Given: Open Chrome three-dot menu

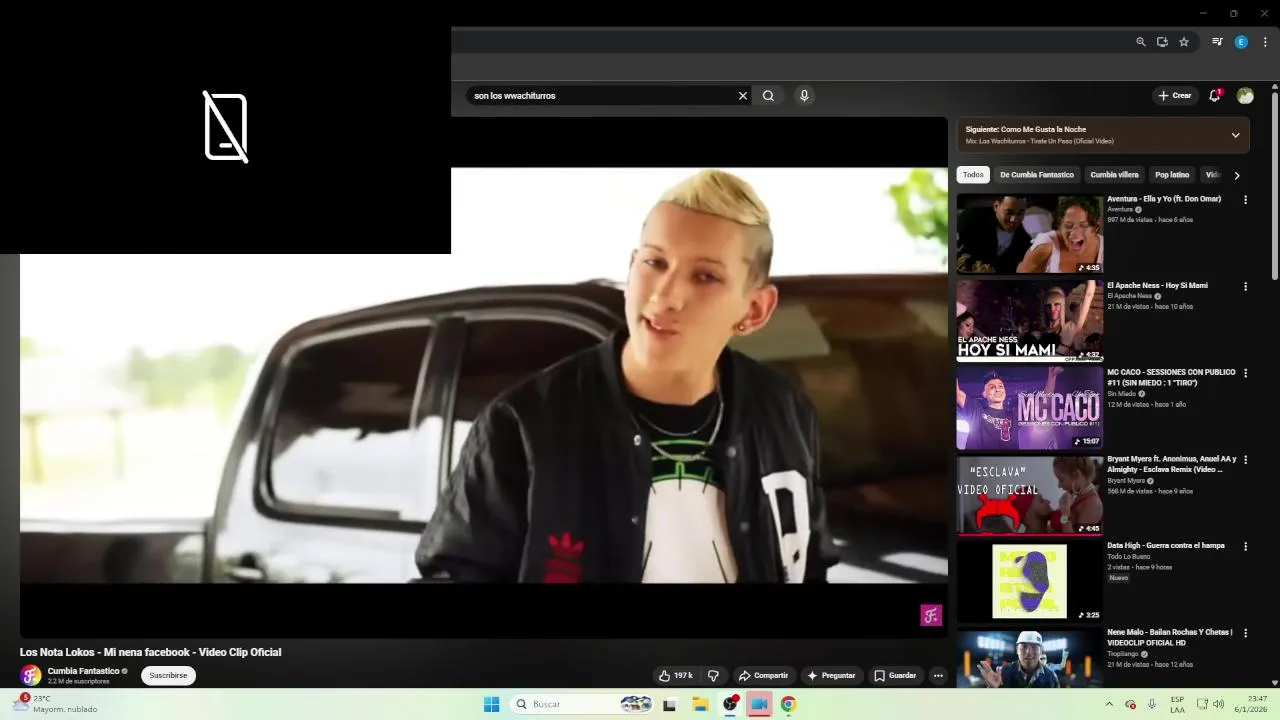Looking at the screenshot, I should pyautogui.click(x=1265, y=42).
